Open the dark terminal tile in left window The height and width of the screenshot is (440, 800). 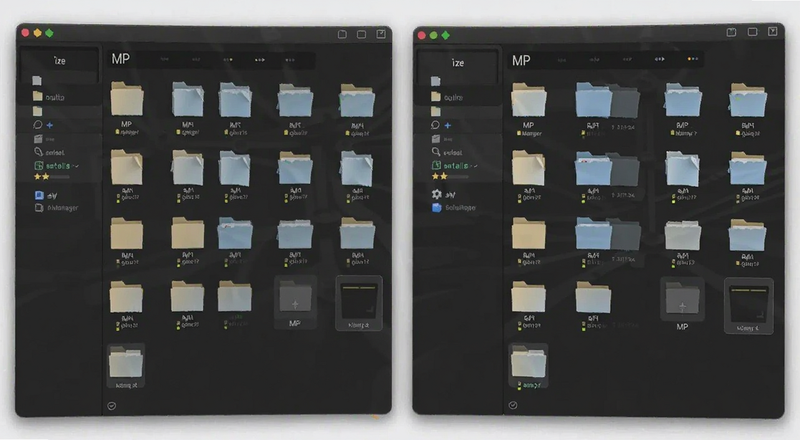click(359, 303)
